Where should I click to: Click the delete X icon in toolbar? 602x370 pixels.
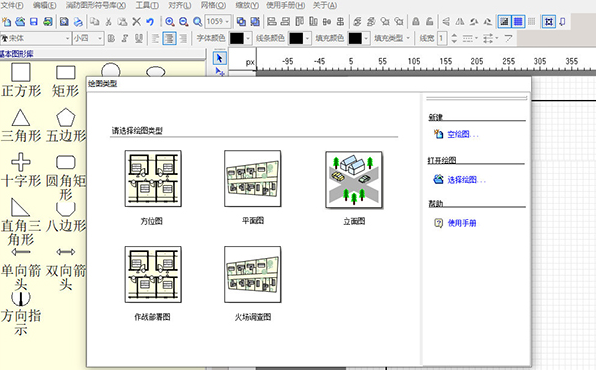coord(136,21)
